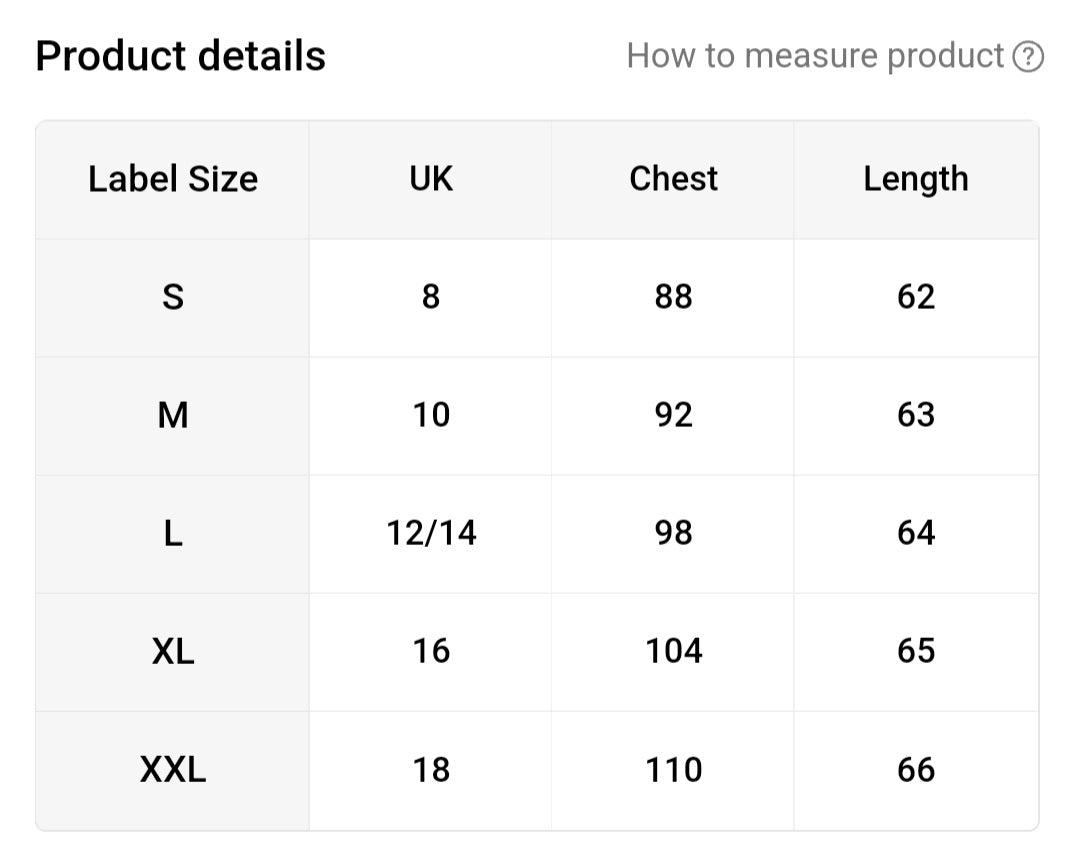Screen dimensions: 1080x847
Task: Select the Product details heading
Action: coord(180,56)
